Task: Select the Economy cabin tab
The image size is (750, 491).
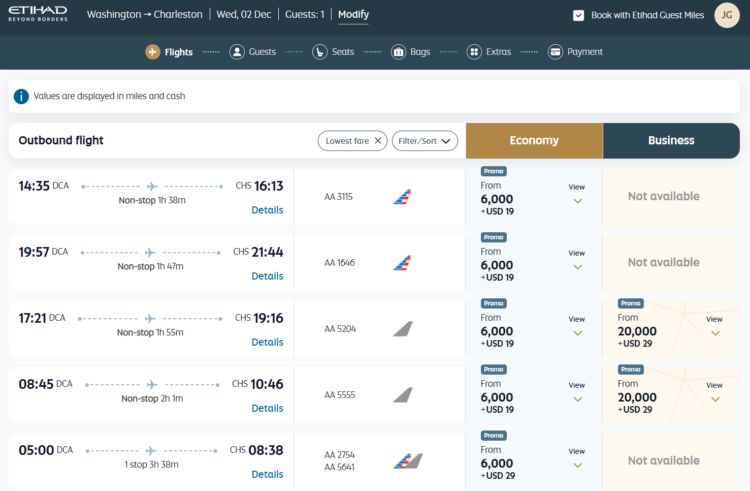Action: (534, 141)
